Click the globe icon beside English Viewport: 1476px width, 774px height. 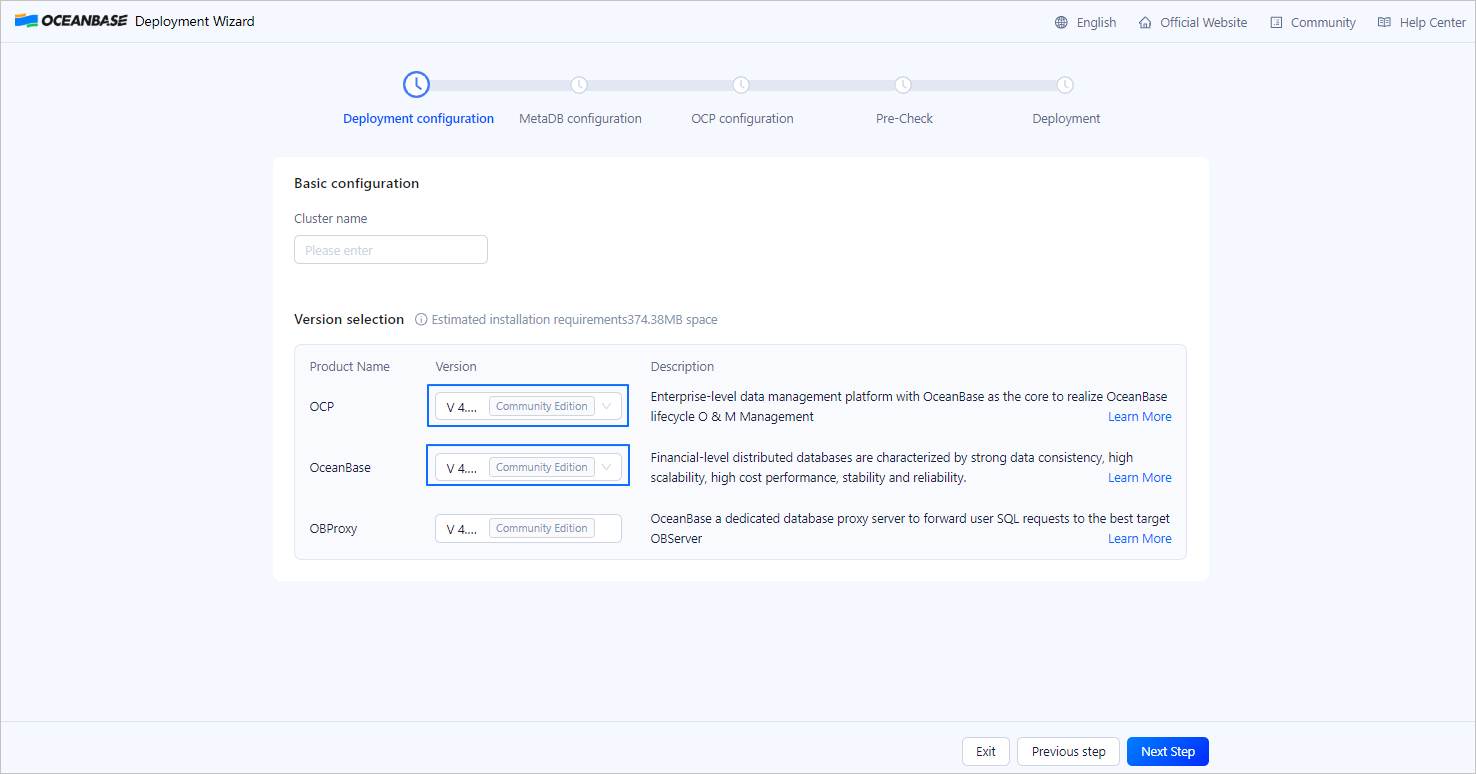pos(1059,21)
